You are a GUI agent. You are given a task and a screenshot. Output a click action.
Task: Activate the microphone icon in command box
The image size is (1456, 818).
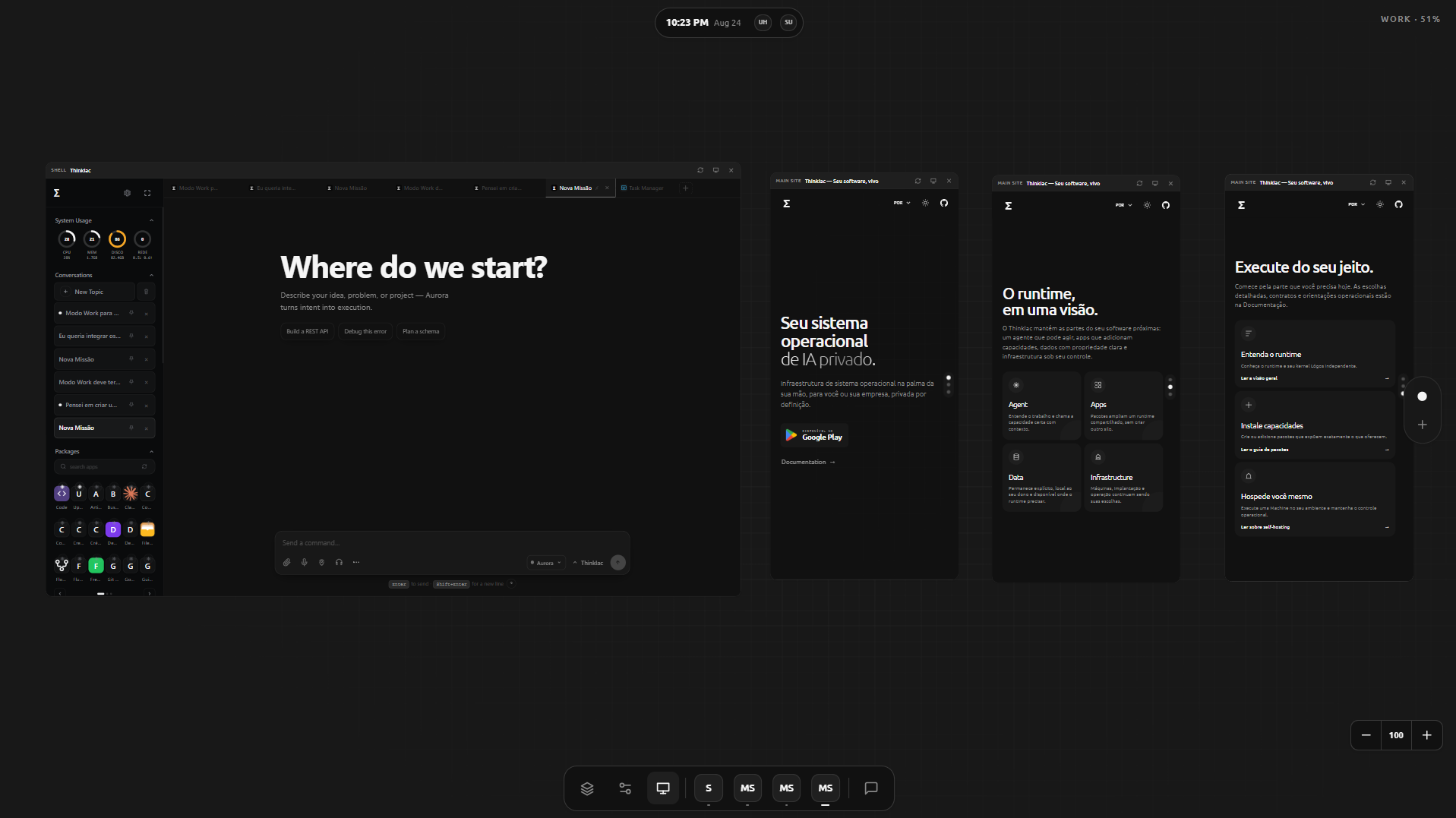pyautogui.click(x=304, y=563)
